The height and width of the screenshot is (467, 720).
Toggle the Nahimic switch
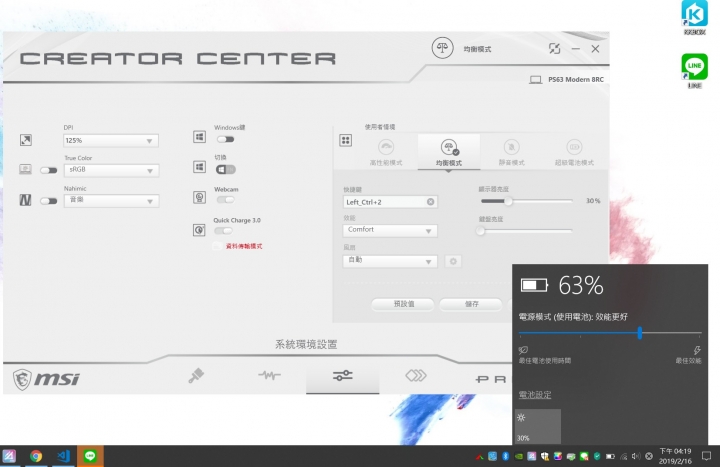click(48, 201)
